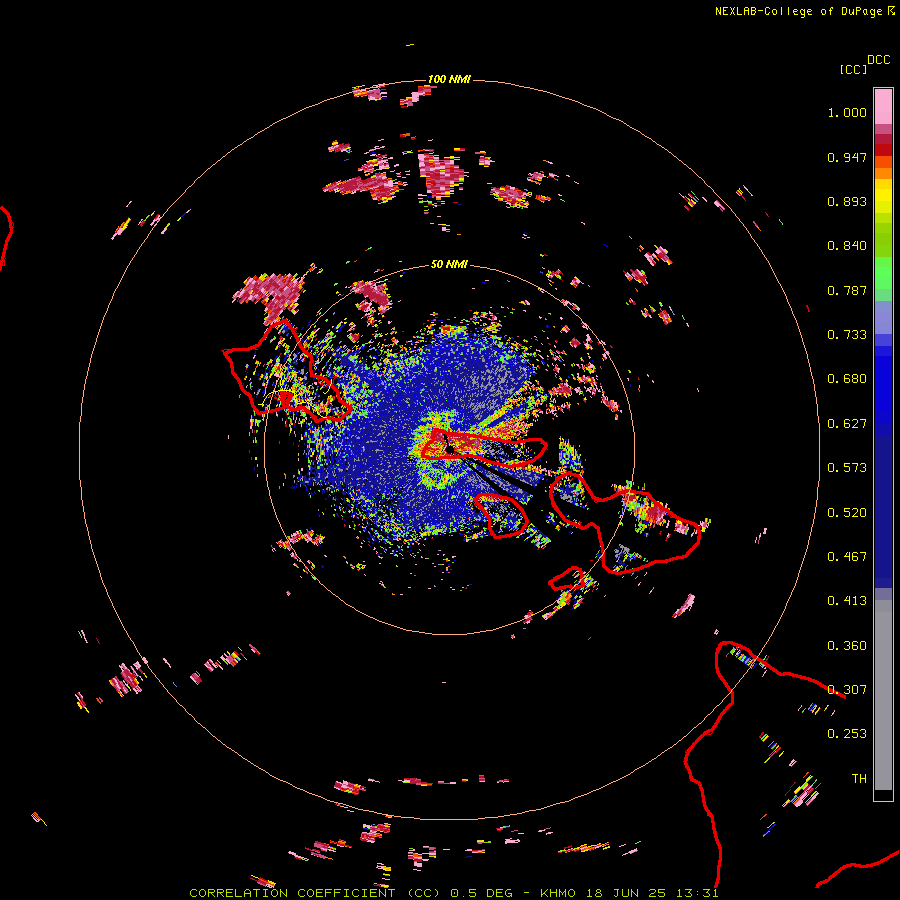Screen dimensions: 900x900
Task: Click the 1.000 value on the color scale
Action: [x=847, y=112]
